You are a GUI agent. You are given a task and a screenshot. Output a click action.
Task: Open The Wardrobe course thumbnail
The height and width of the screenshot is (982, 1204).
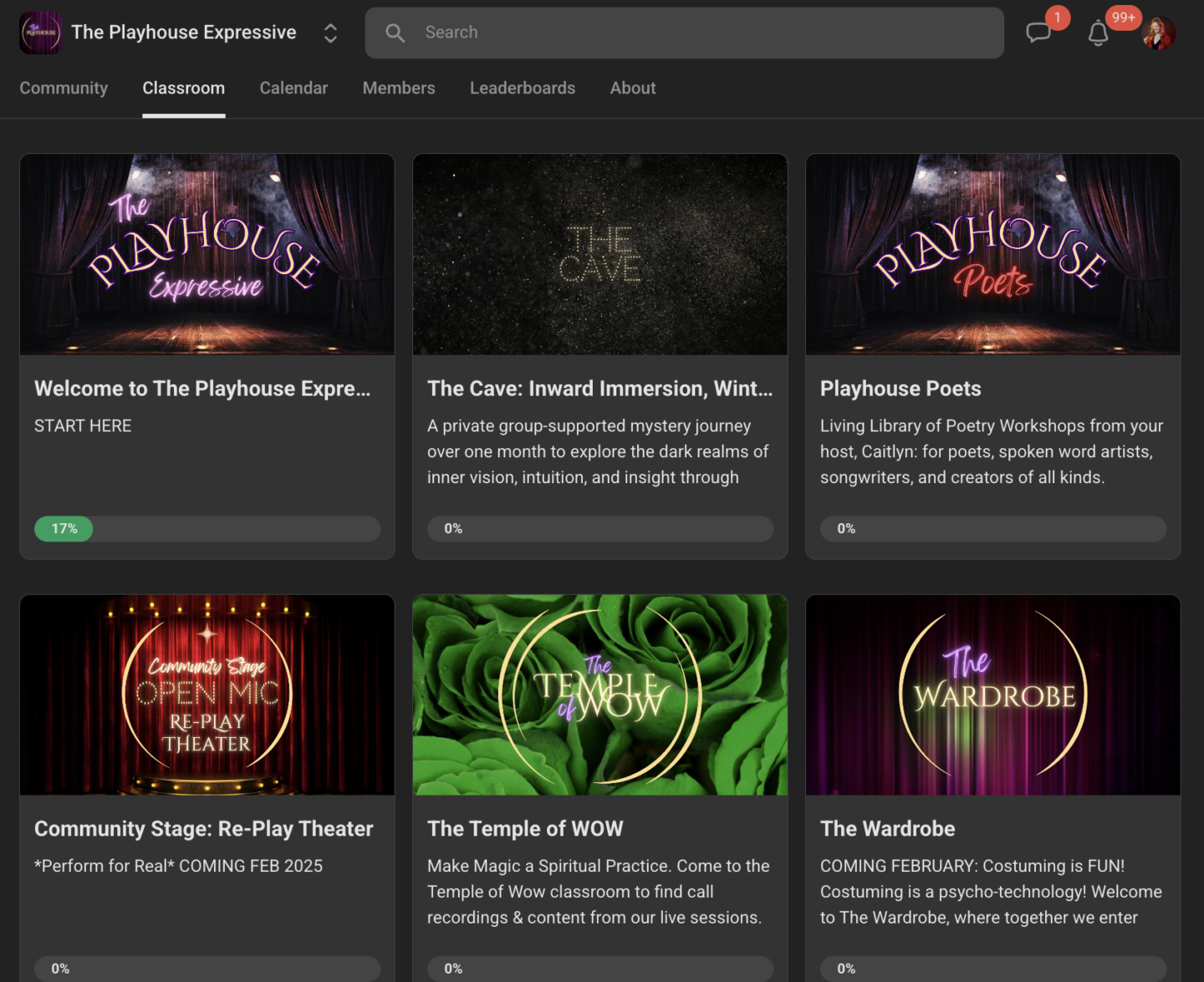(x=993, y=695)
